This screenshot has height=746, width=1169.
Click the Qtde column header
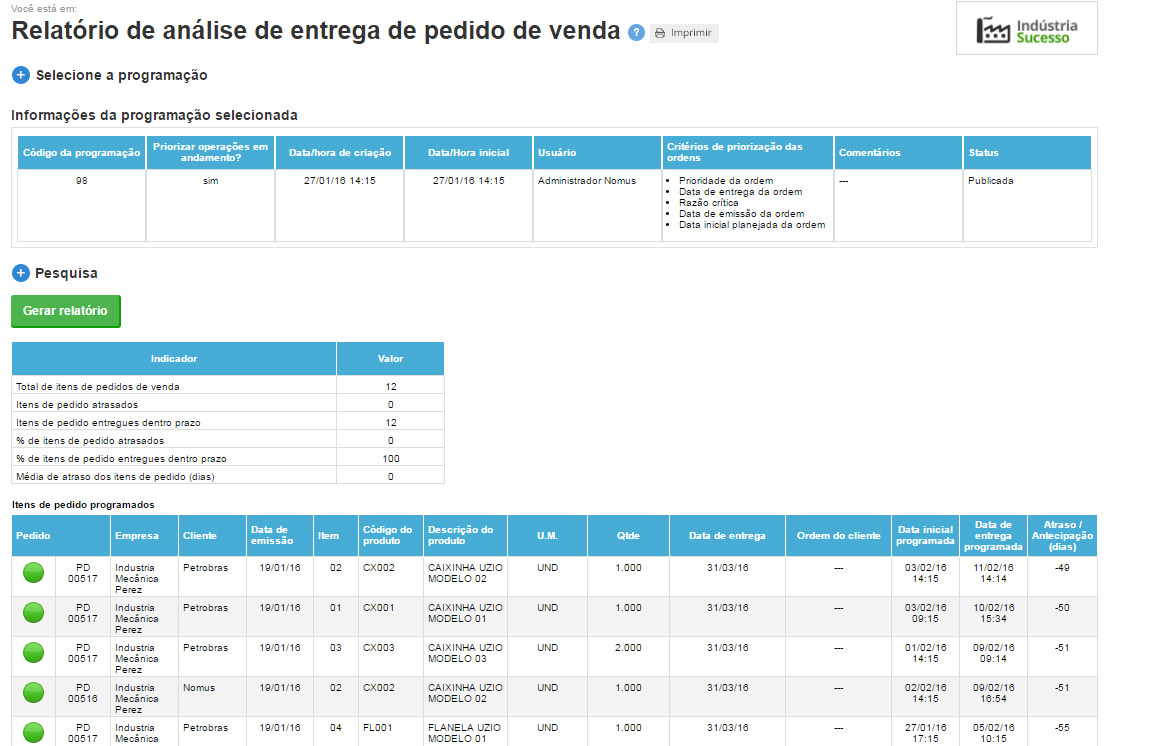(628, 536)
